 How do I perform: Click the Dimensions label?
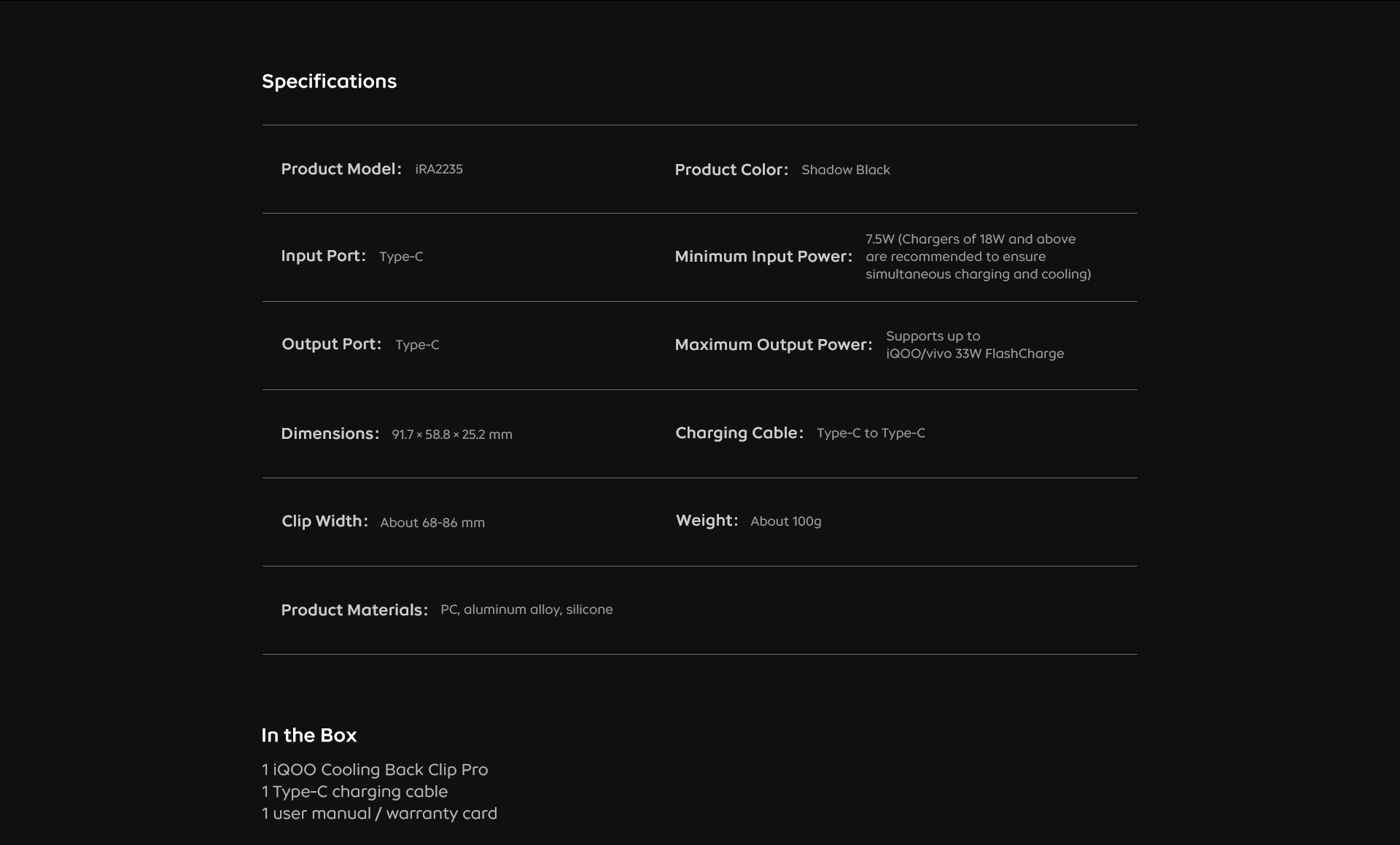click(330, 434)
